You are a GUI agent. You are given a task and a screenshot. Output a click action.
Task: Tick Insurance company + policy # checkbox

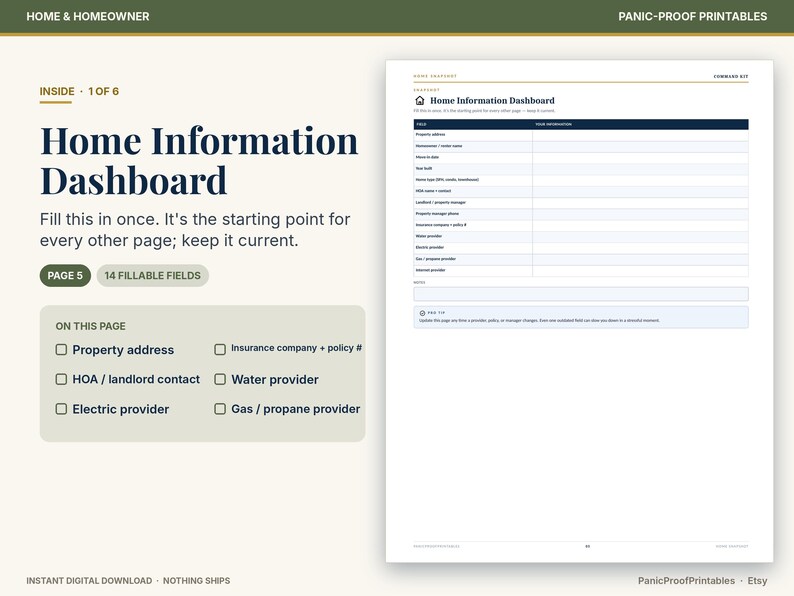tap(220, 349)
